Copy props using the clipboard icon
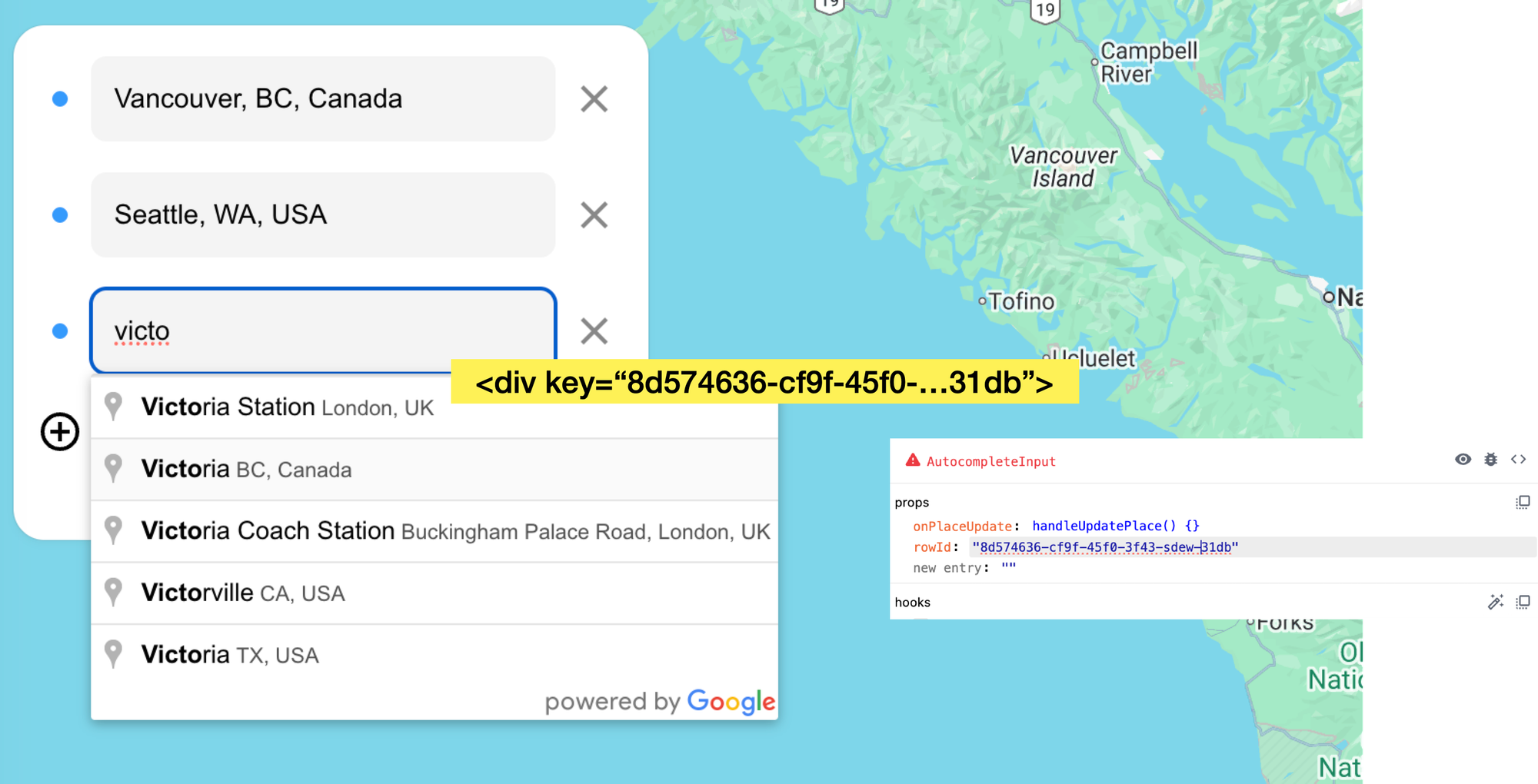 [1523, 502]
